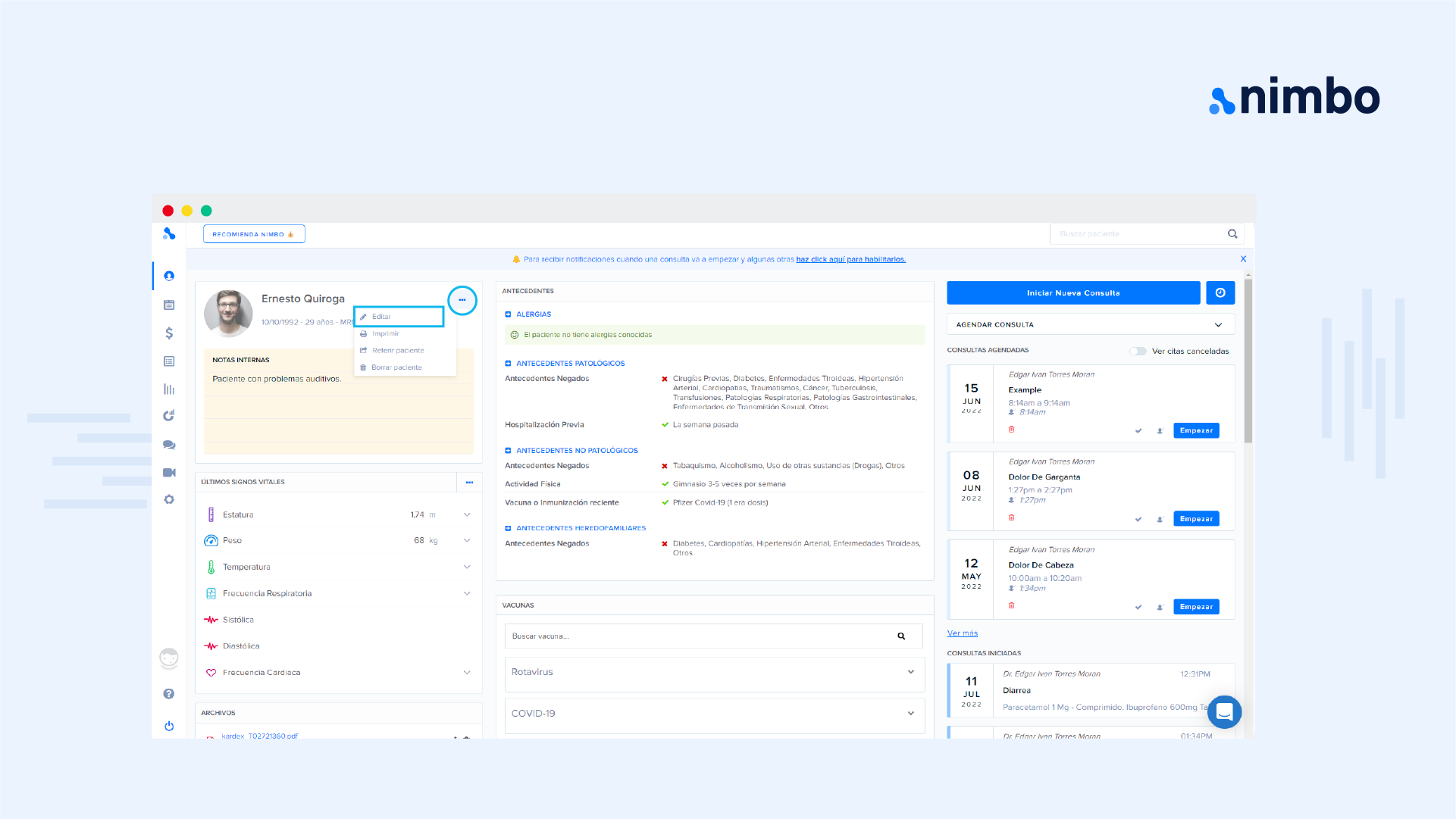This screenshot has height=819, width=1456.
Task: Click the power logout icon
Action: click(169, 726)
